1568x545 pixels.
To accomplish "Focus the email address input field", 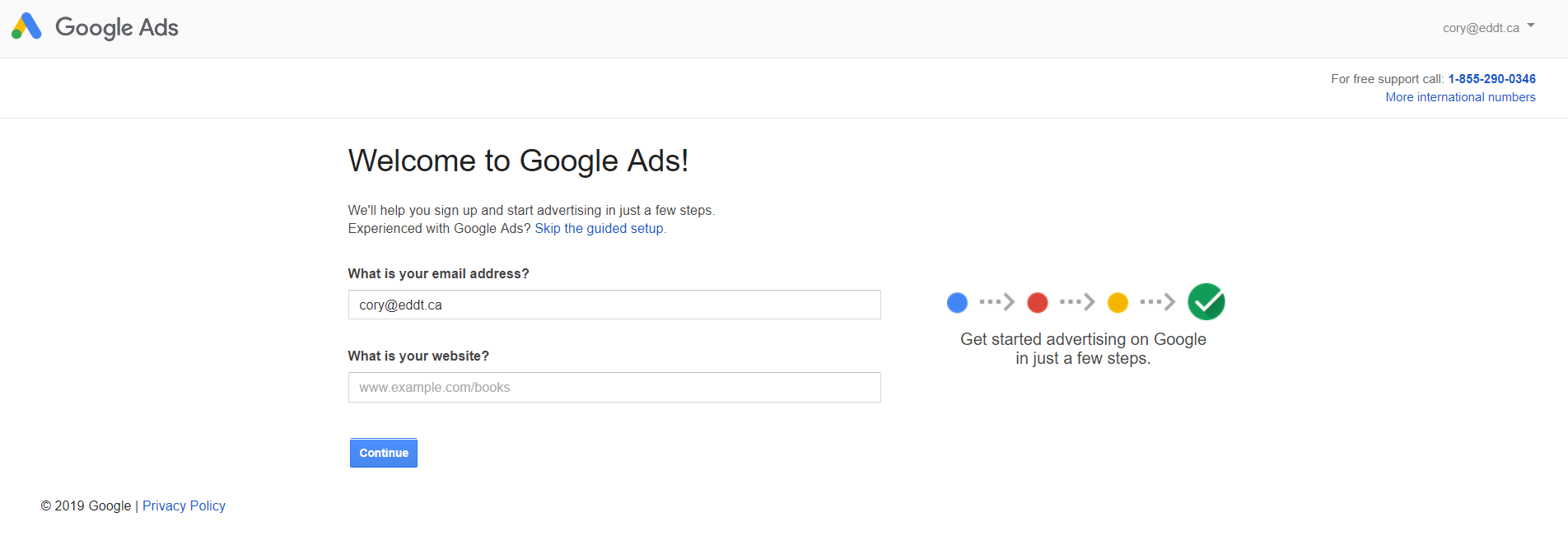I will (x=614, y=305).
